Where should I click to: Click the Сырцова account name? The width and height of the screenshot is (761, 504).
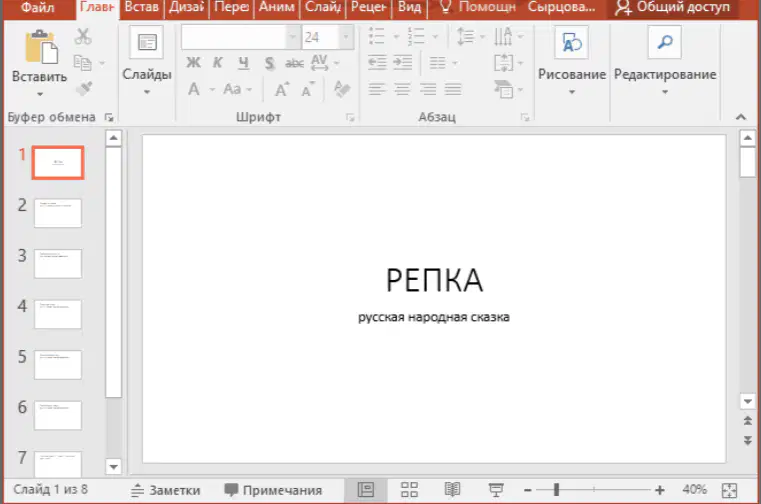pyautogui.click(x=561, y=7)
